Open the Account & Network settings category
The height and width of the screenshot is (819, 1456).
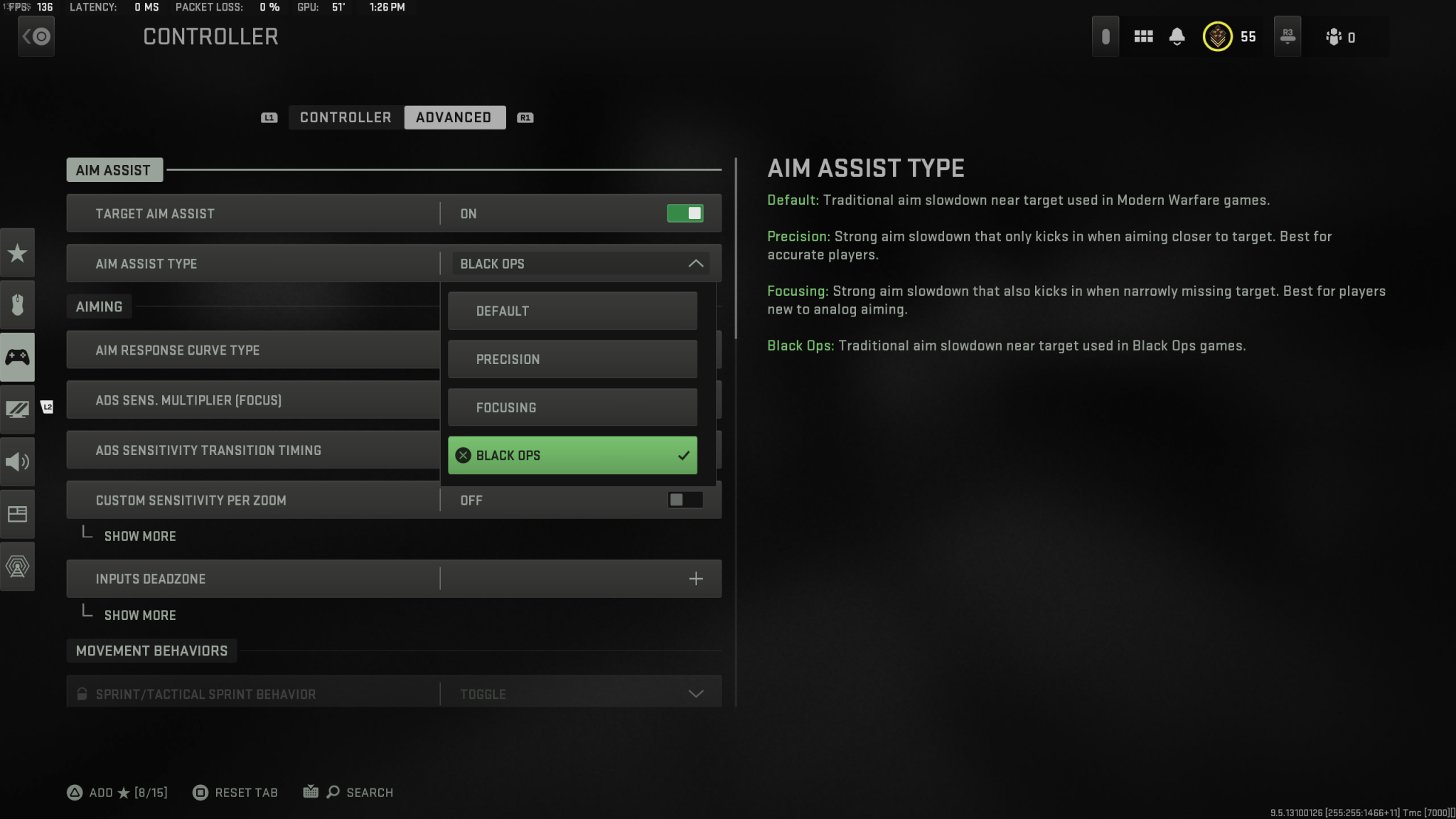click(17, 567)
